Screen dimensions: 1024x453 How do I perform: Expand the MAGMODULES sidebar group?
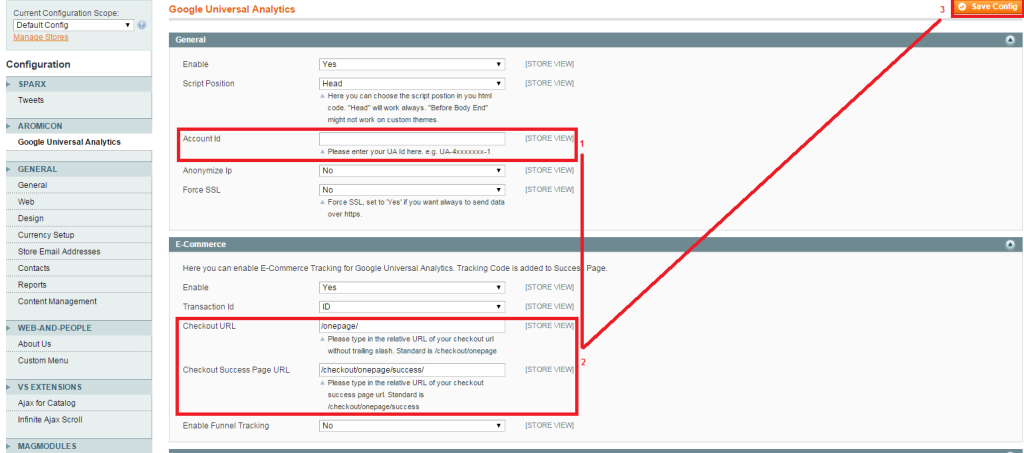click(x=78, y=446)
